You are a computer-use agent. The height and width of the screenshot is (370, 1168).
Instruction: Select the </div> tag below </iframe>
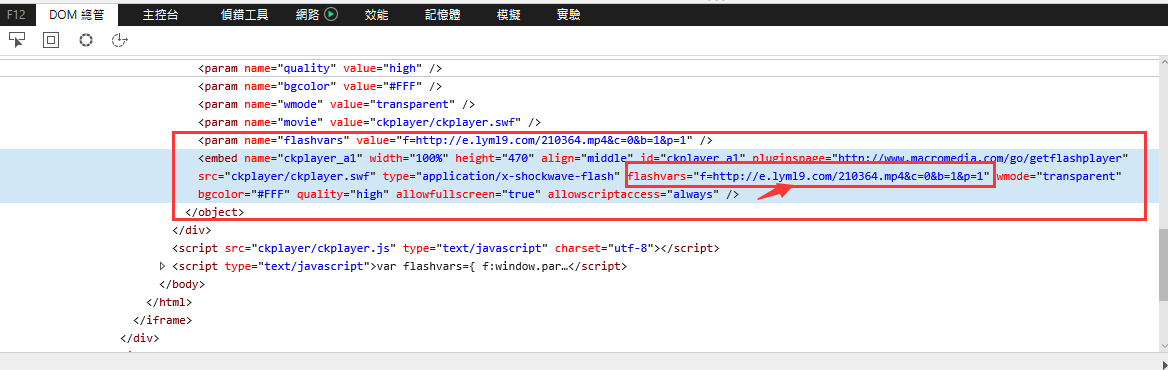coord(139,338)
